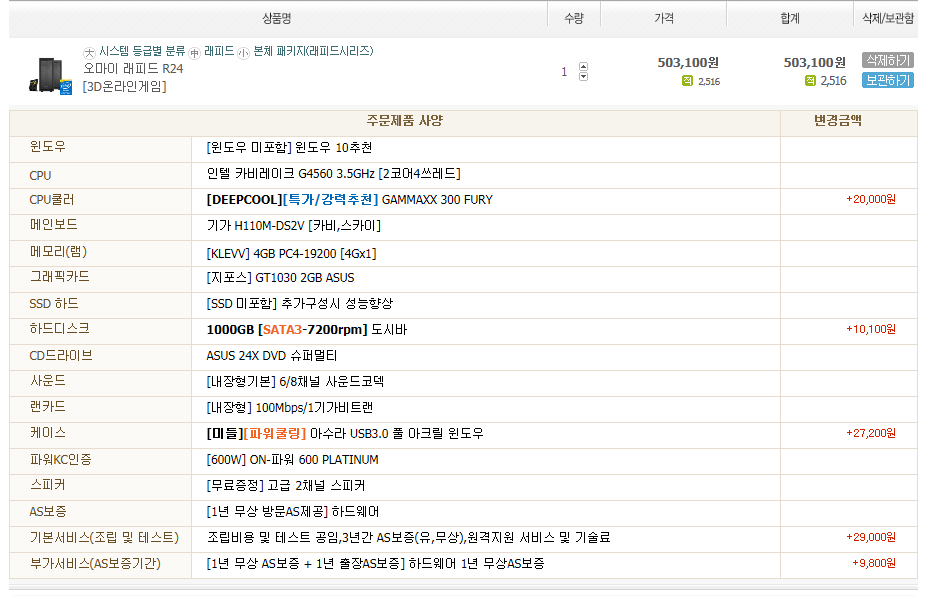Click the 大 category level icon

[89, 53]
